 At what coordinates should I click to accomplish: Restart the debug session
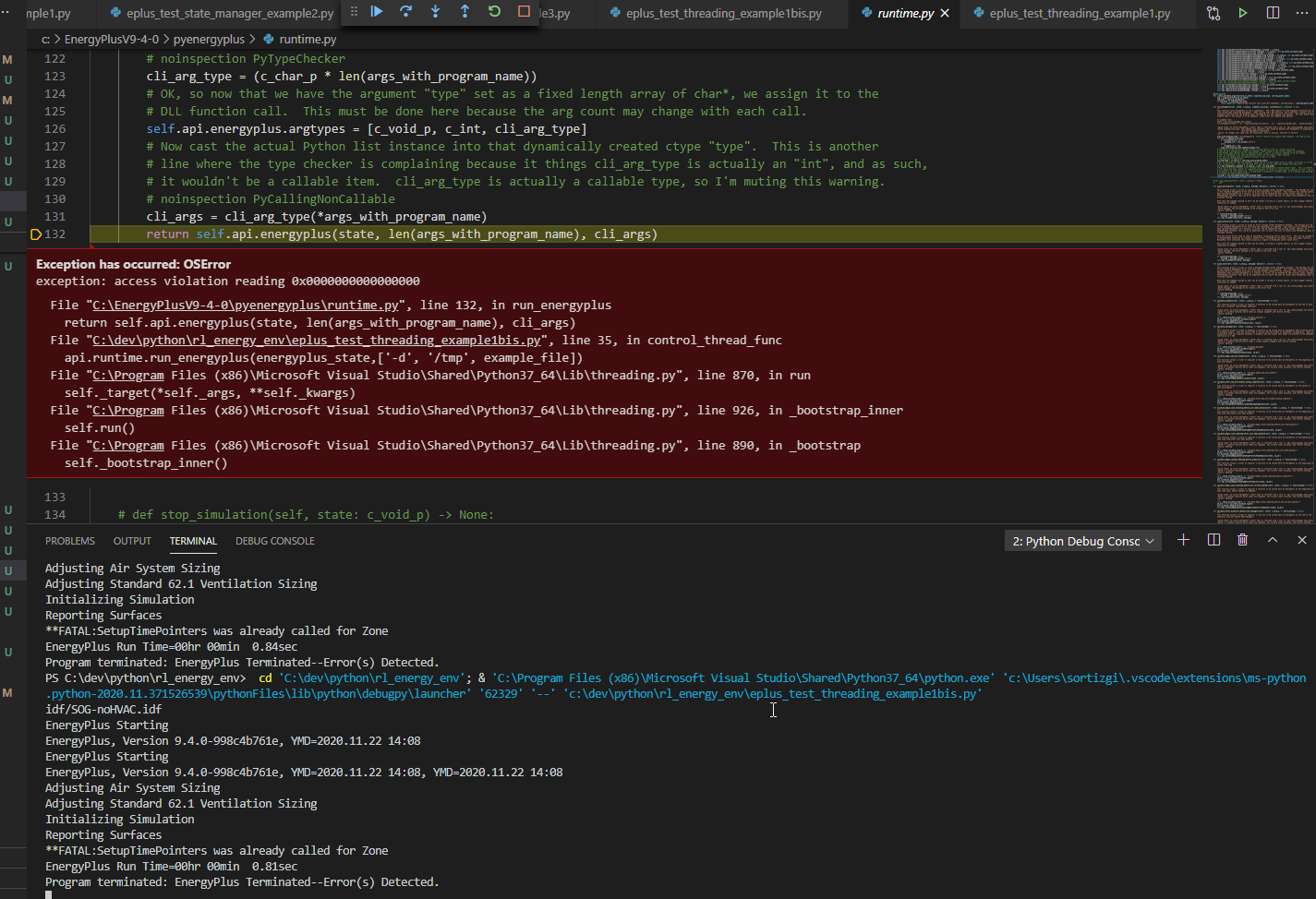click(494, 12)
